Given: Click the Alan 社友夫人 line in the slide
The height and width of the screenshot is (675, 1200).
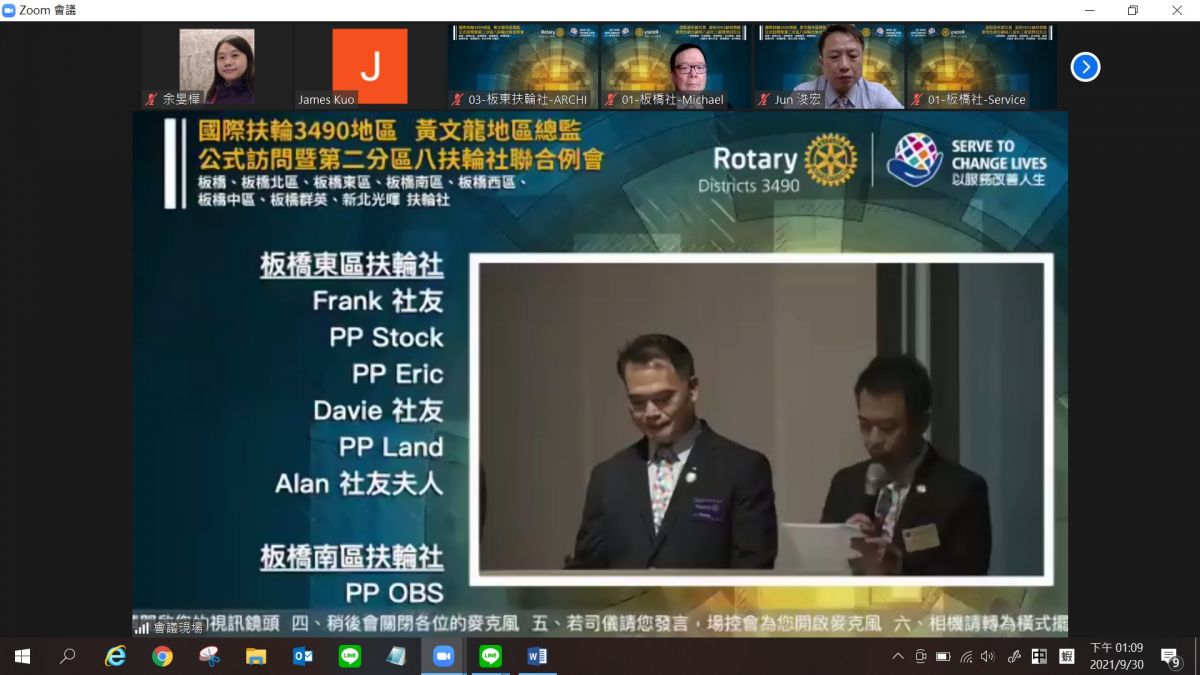Looking at the screenshot, I should (x=359, y=483).
